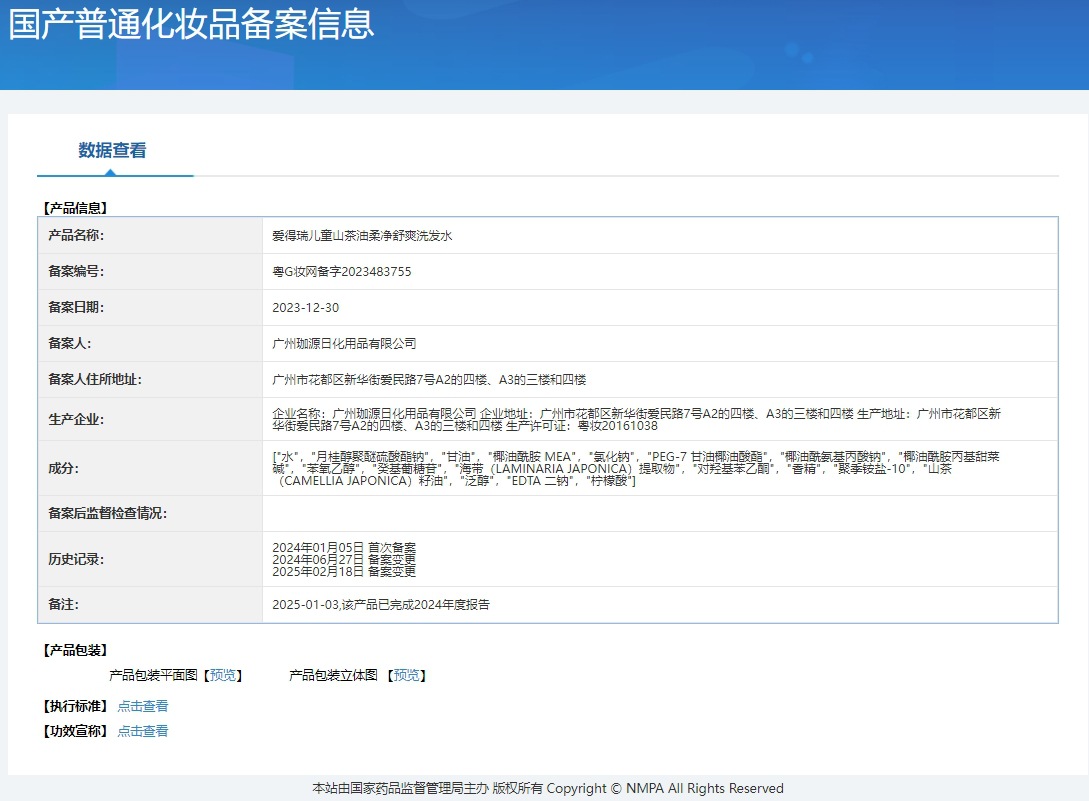
Task: Click the 备案人 value 广州珈源日化用品有限公司
Action: [344, 344]
